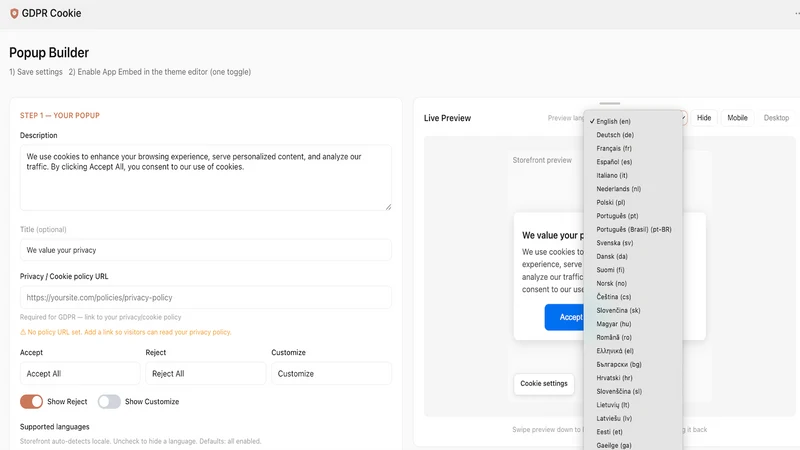Image resolution: width=800 pixels, height=450 pixels.
Task: Click the 'Popup Builder' heading
Action: [49, 53]
